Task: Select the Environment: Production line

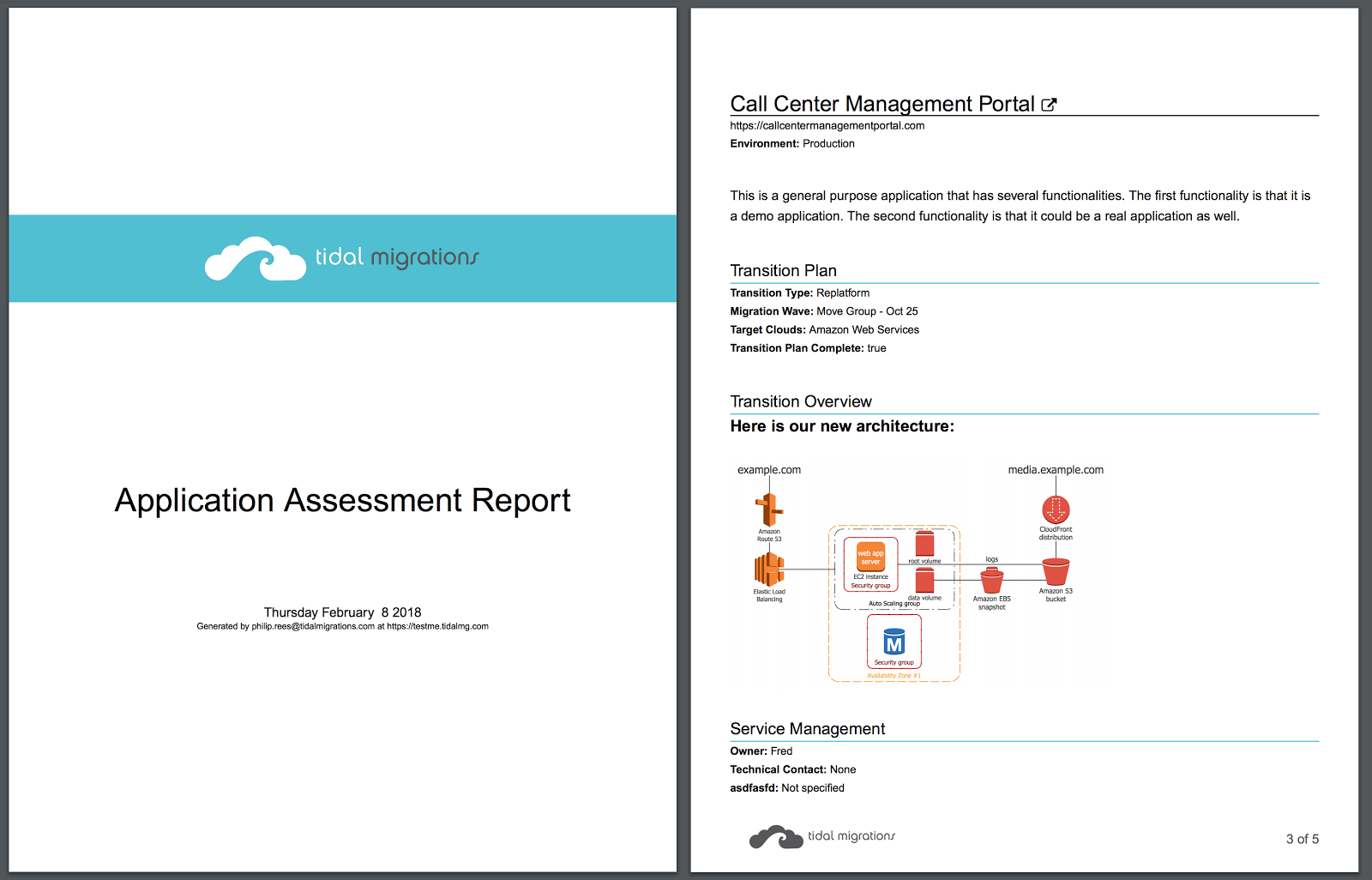Action: pyautogui.click(x=792, y=143)
